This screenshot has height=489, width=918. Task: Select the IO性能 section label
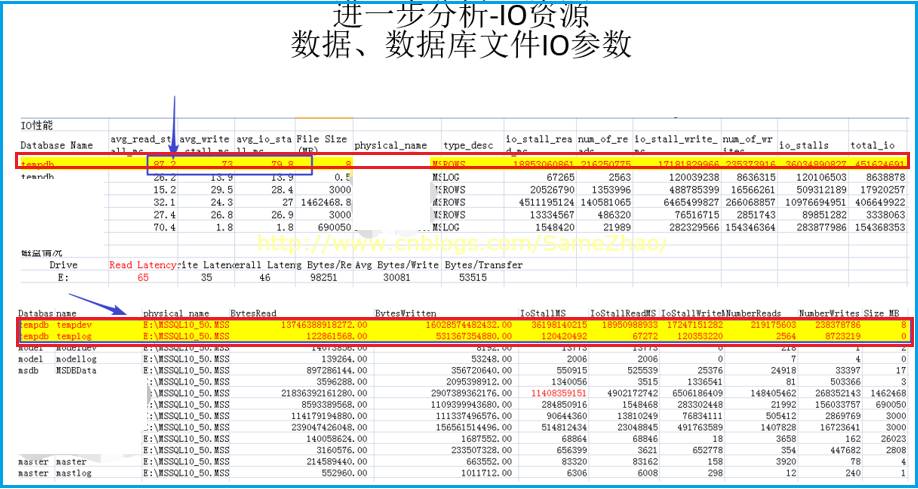tap(36, 125)
